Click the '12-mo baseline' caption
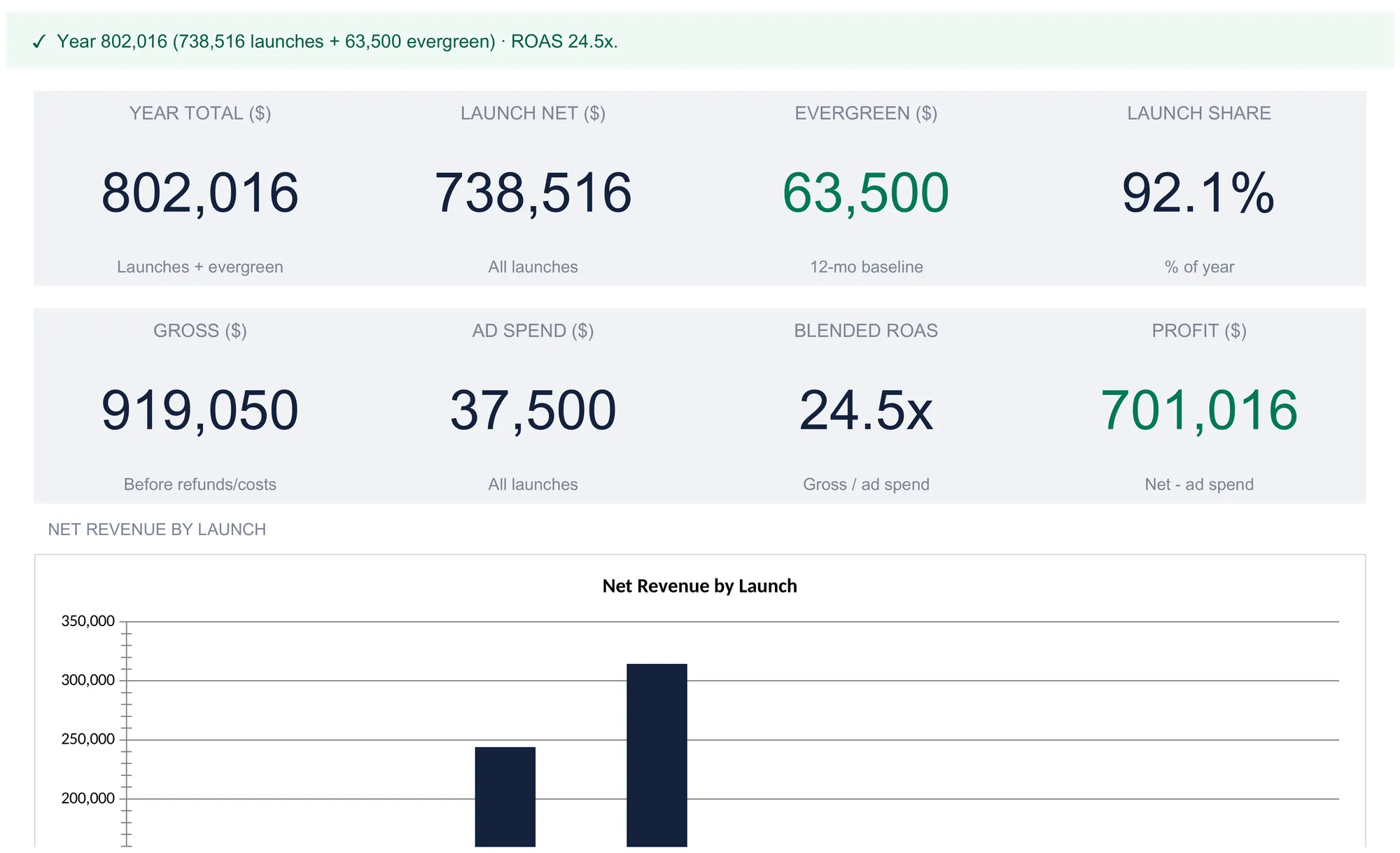Viewport: 1400px width, 853px height. pos(867,267)
